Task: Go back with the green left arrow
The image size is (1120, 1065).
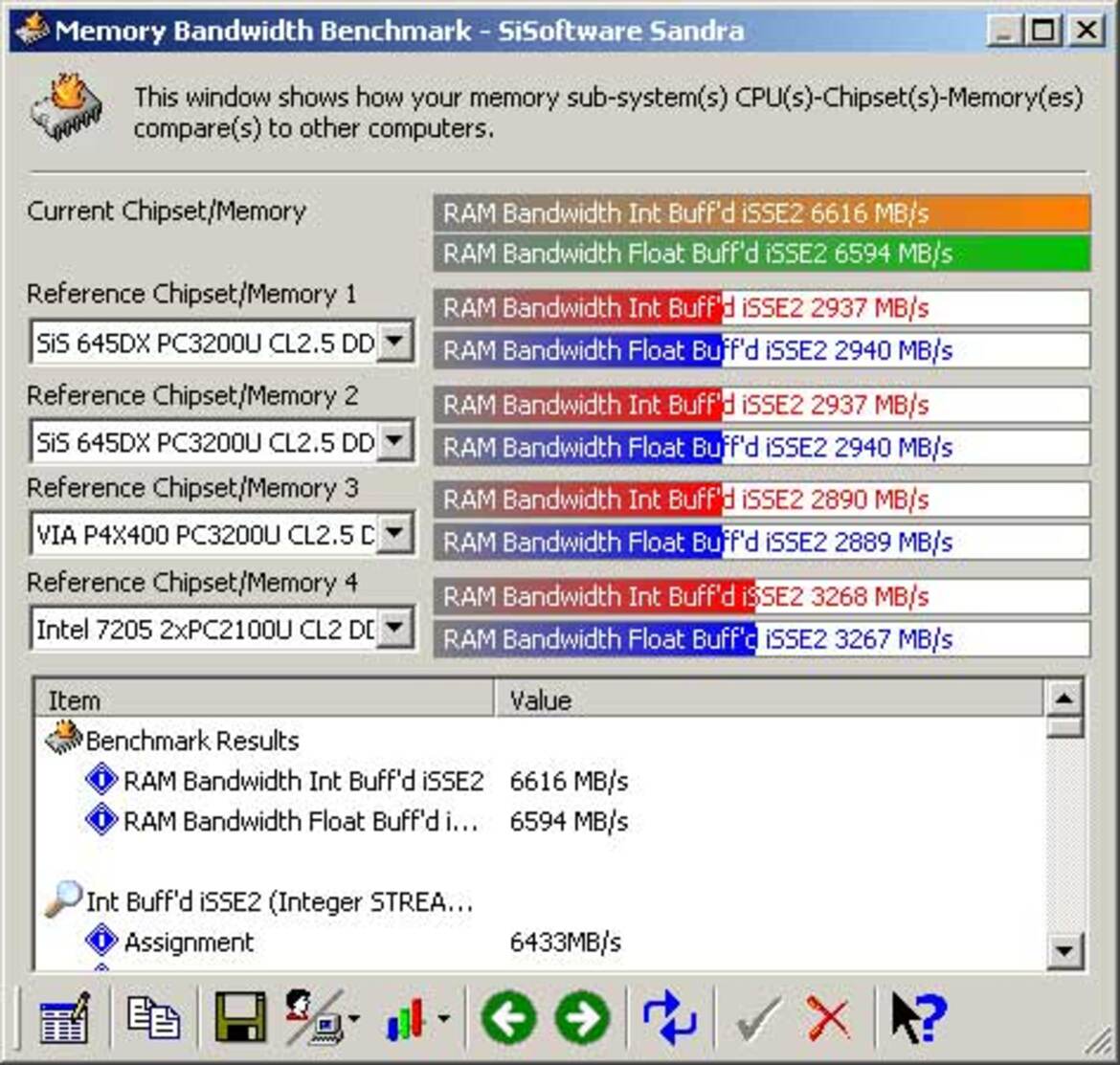Action: 508,1017
